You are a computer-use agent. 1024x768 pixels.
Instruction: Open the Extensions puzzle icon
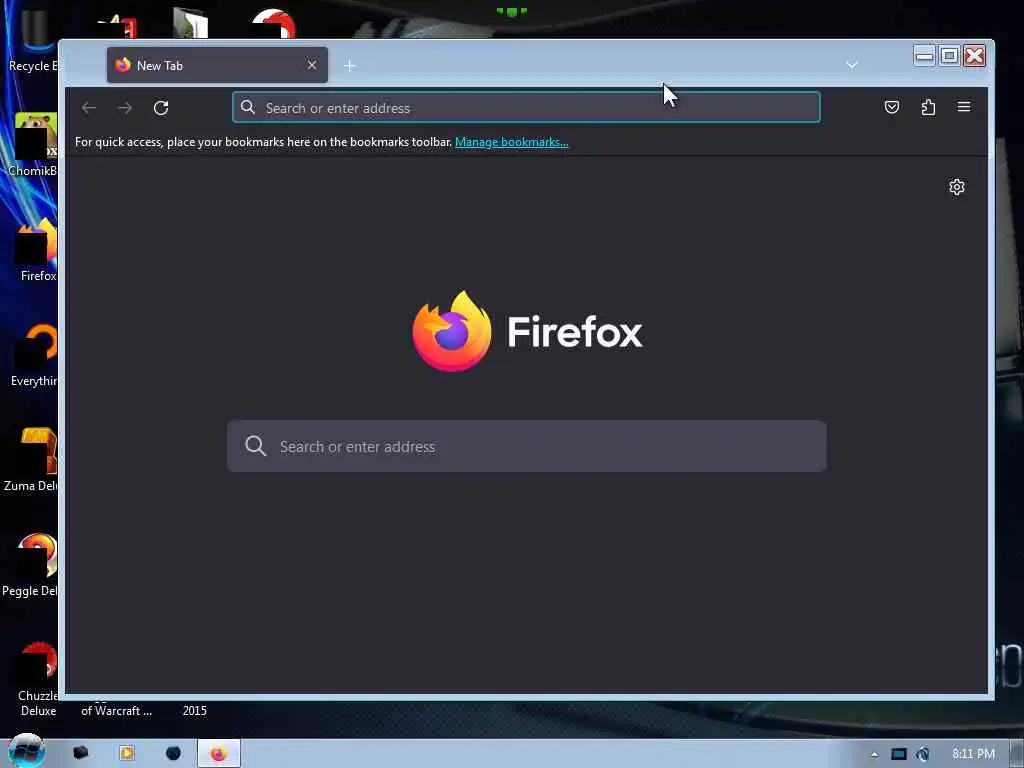pyautogui.click(x=928, y=107)
